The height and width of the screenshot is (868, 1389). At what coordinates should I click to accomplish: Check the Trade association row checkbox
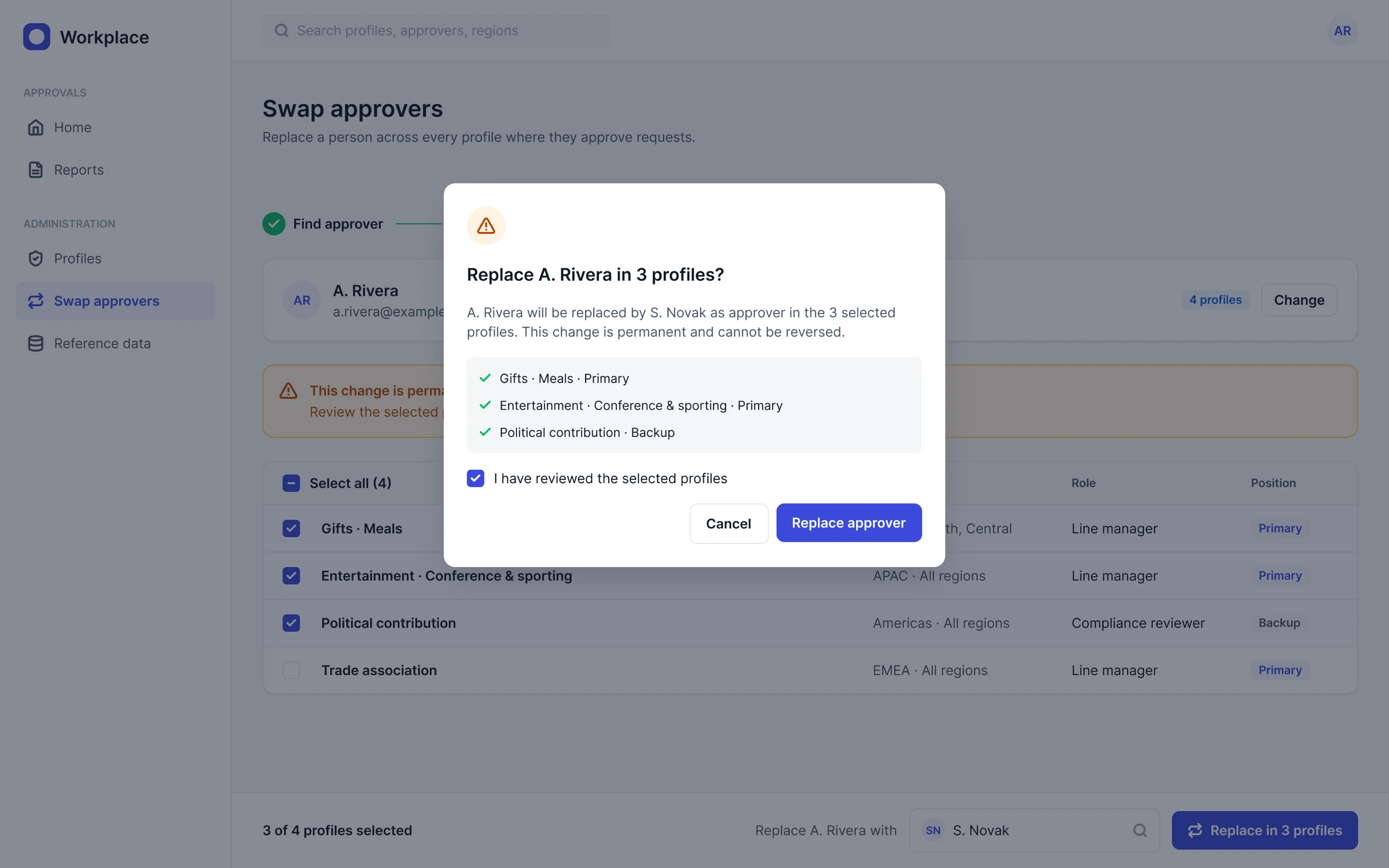tap(291, 670)
